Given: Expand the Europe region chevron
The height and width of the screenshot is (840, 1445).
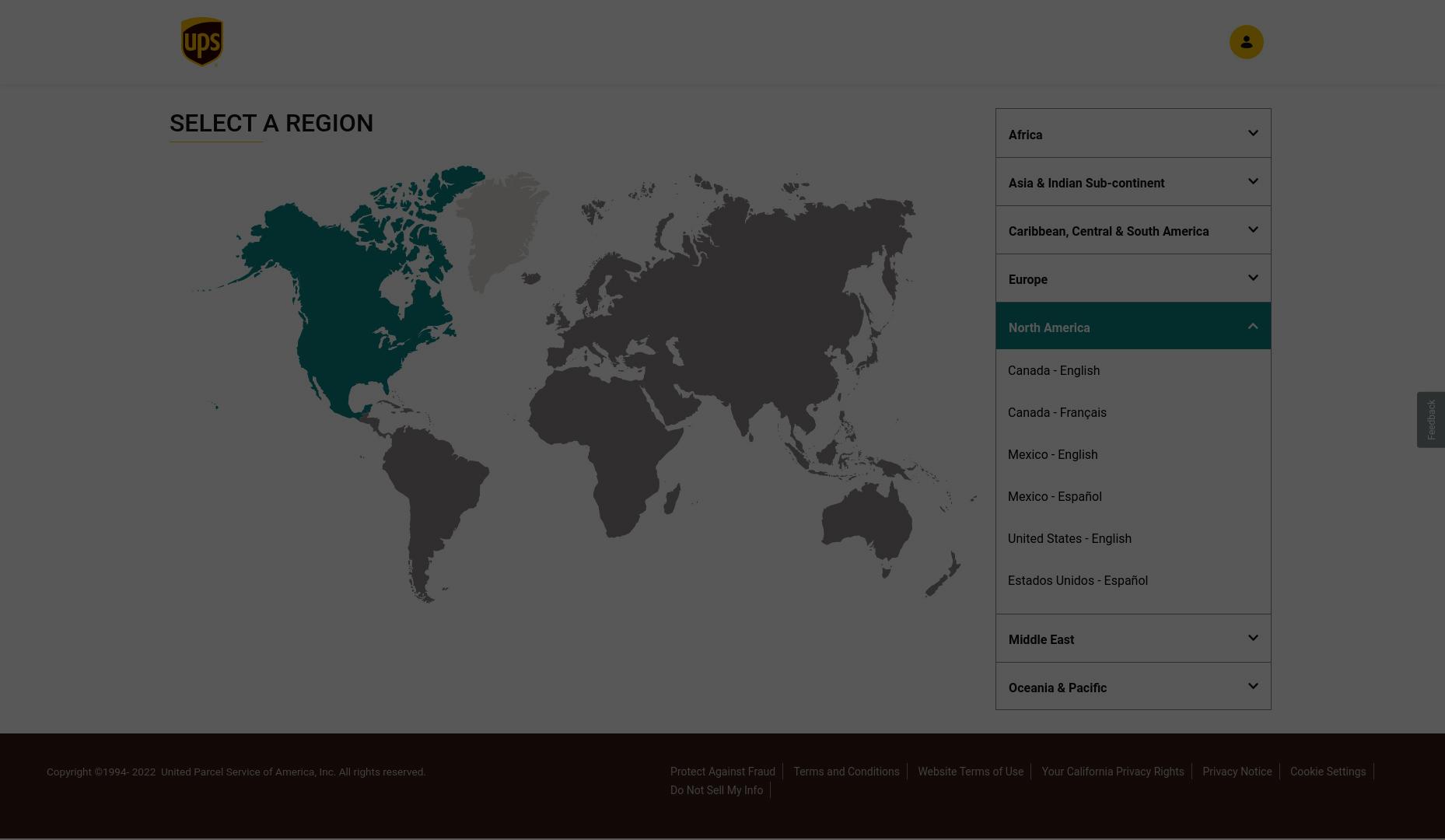Looking at the screenshot, I should coord(1252,278).
